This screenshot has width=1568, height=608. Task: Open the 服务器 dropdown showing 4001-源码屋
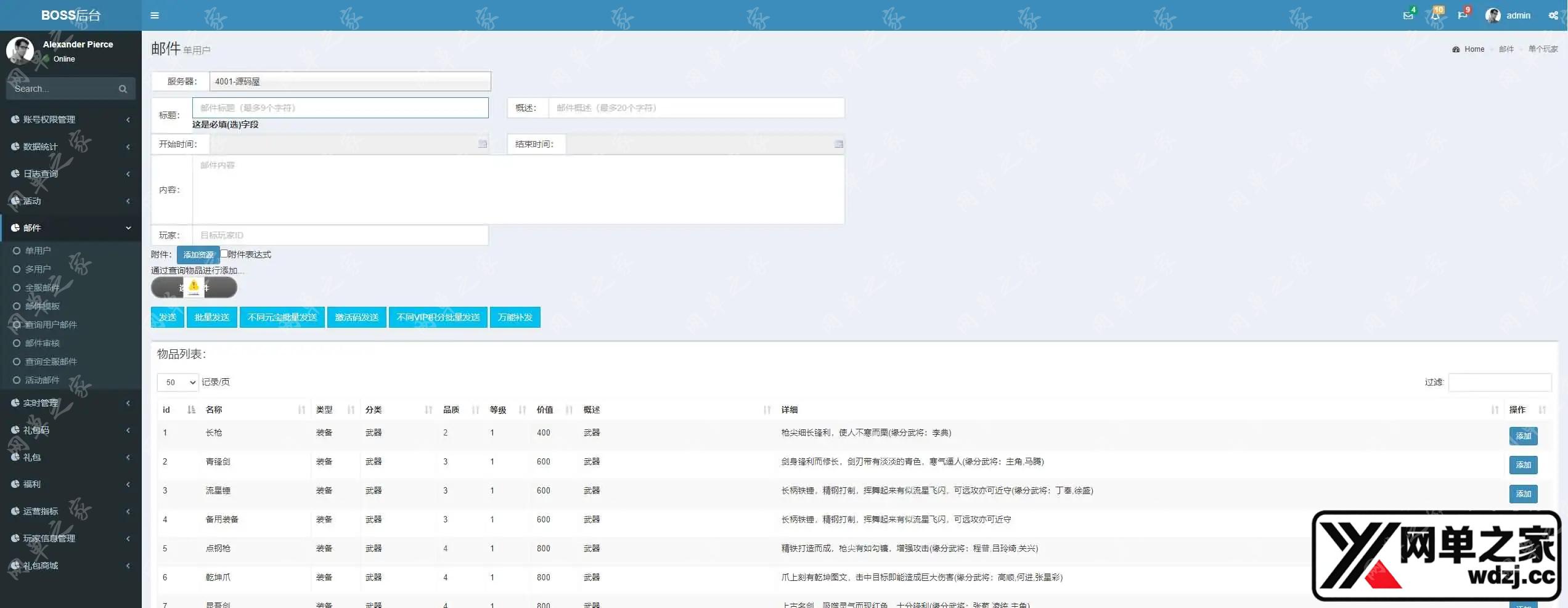[x=349, y=81]
